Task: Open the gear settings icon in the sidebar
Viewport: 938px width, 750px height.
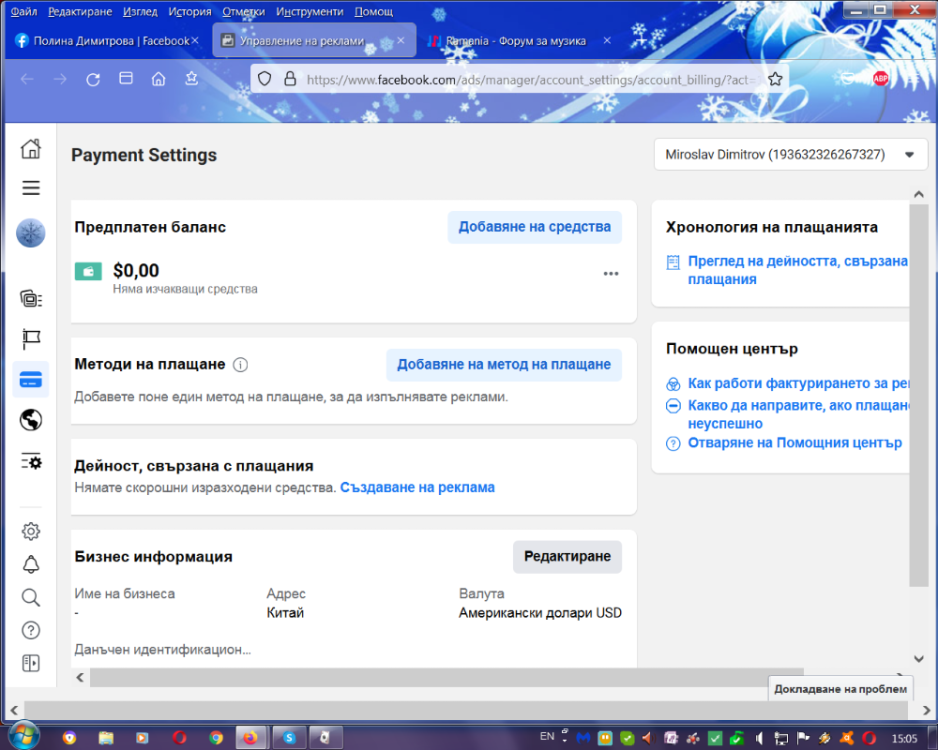Action: (31, 531)
